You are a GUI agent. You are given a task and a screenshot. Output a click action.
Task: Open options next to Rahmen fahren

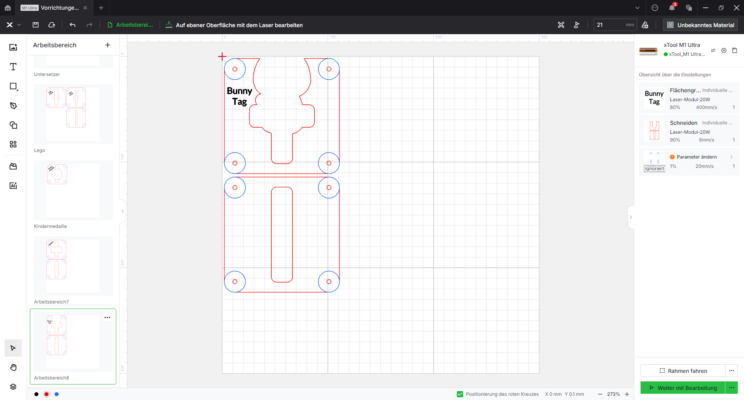tap(732, 371)
